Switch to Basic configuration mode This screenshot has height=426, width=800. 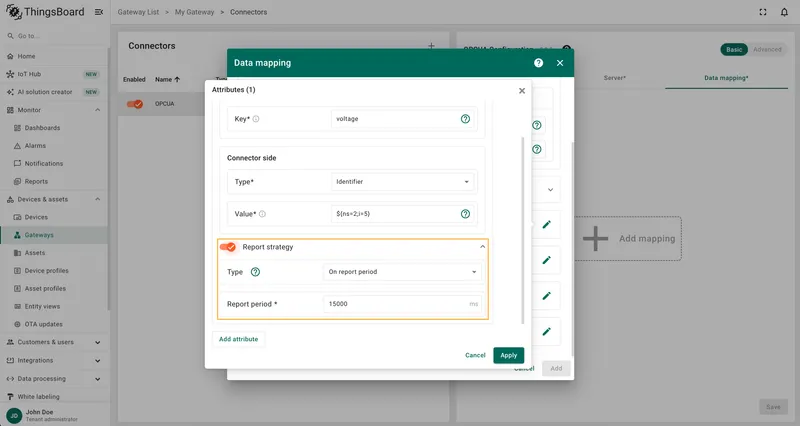[x=734, y=49]
